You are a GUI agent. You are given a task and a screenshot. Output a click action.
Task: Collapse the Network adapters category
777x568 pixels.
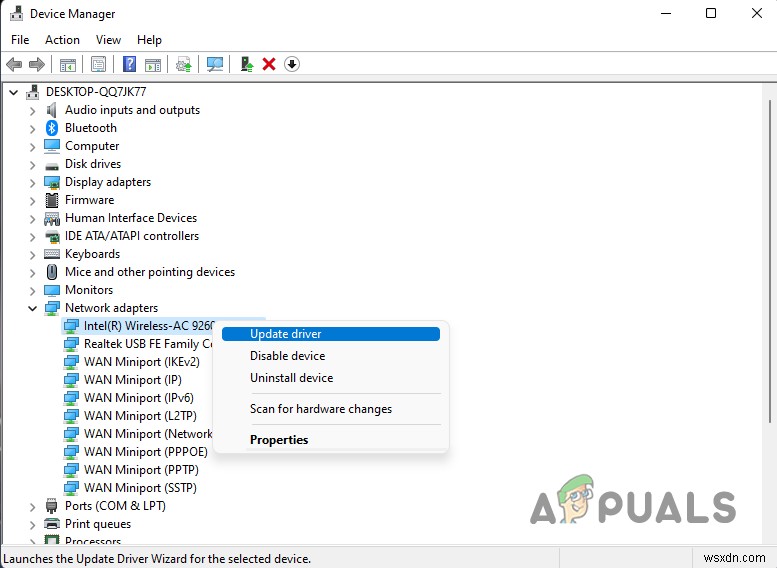(x=33, y=308)
